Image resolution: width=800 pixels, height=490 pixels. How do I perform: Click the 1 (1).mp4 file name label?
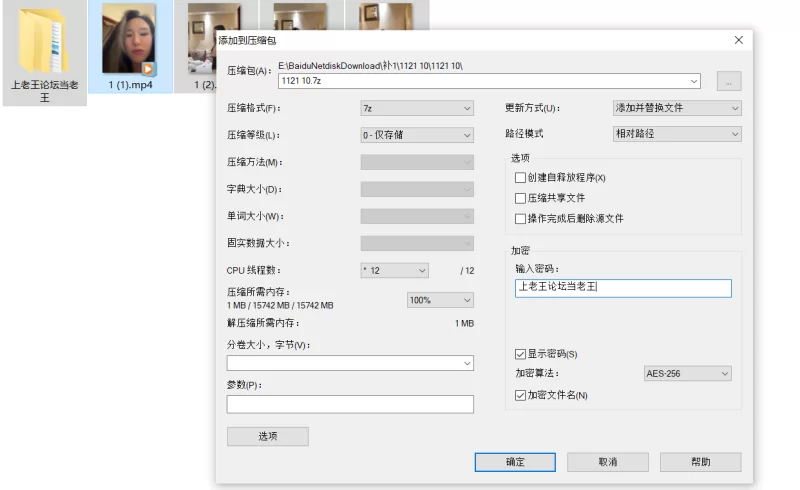(x=130, y=85)
